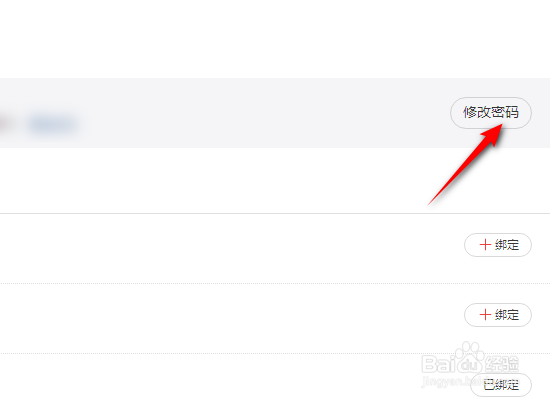Click the red arrow annotation tip

(501, 126)
